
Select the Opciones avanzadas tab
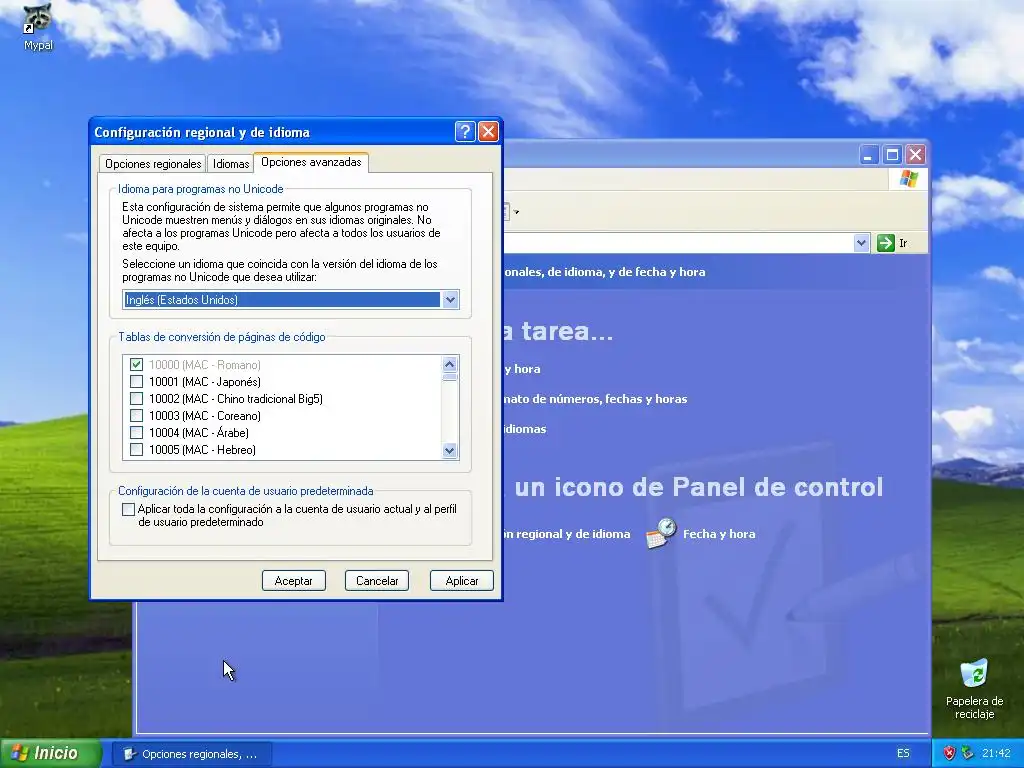click(311, 162)
